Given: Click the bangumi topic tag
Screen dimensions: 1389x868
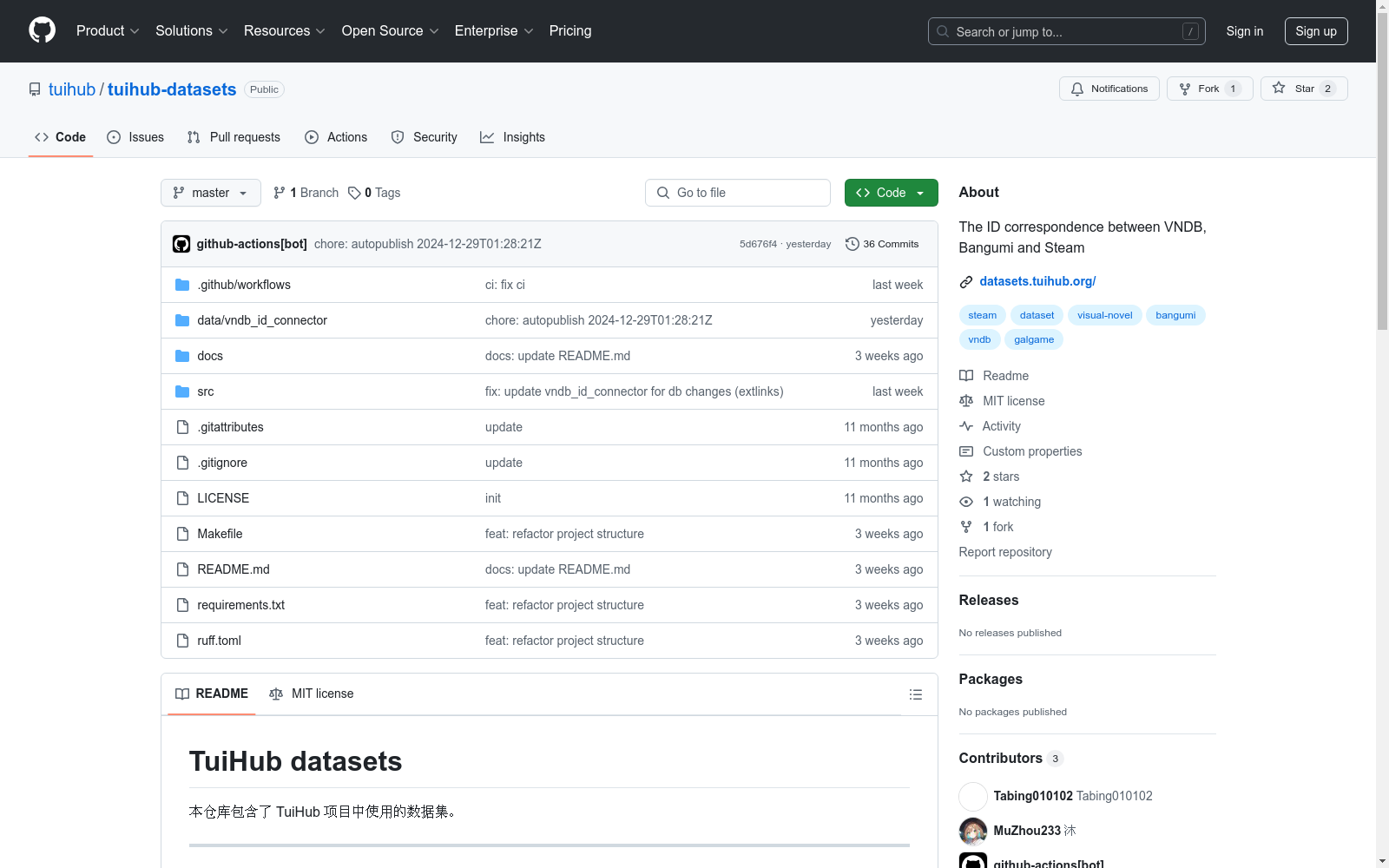Looking at the screenshot, I should coord(1175,315).
